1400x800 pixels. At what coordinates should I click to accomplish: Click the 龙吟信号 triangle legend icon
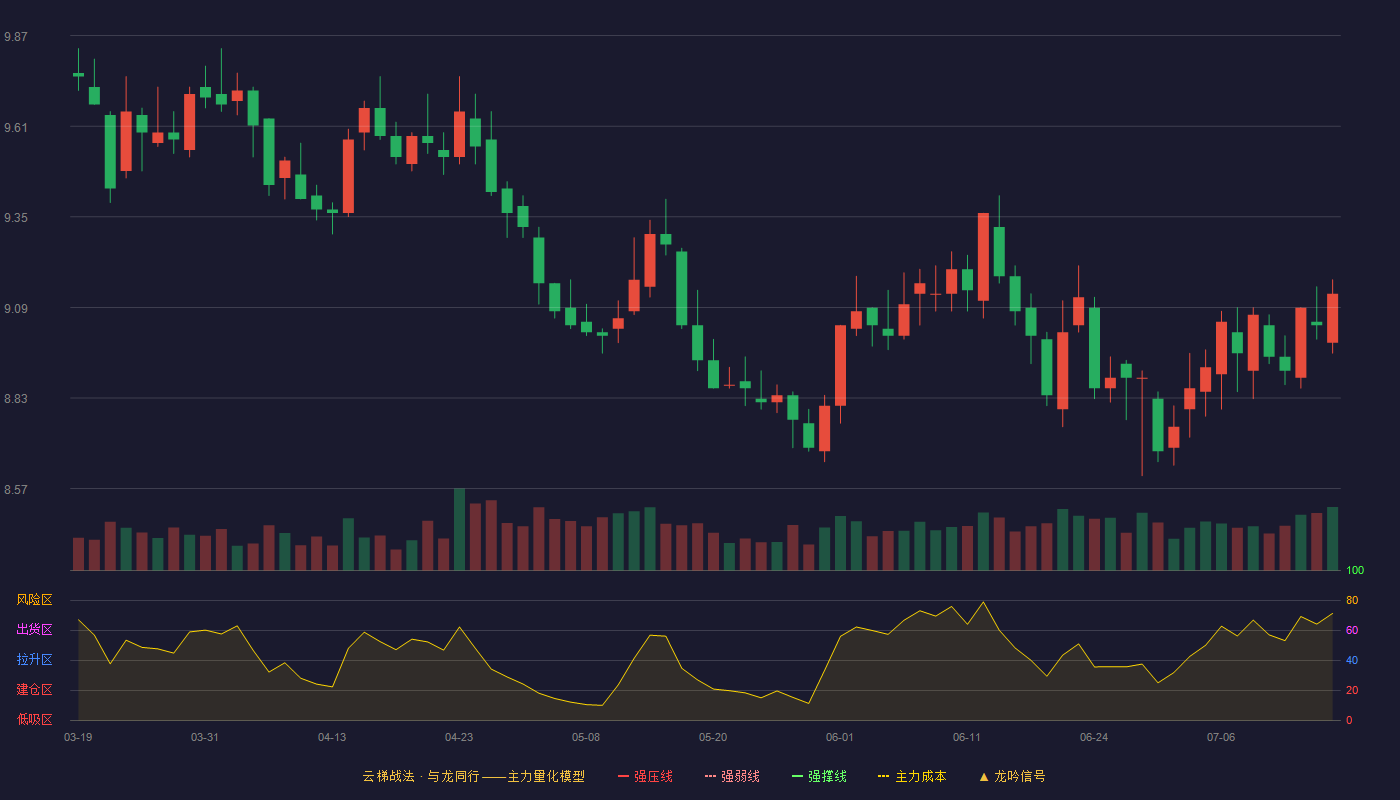click(x=984, y=776)
